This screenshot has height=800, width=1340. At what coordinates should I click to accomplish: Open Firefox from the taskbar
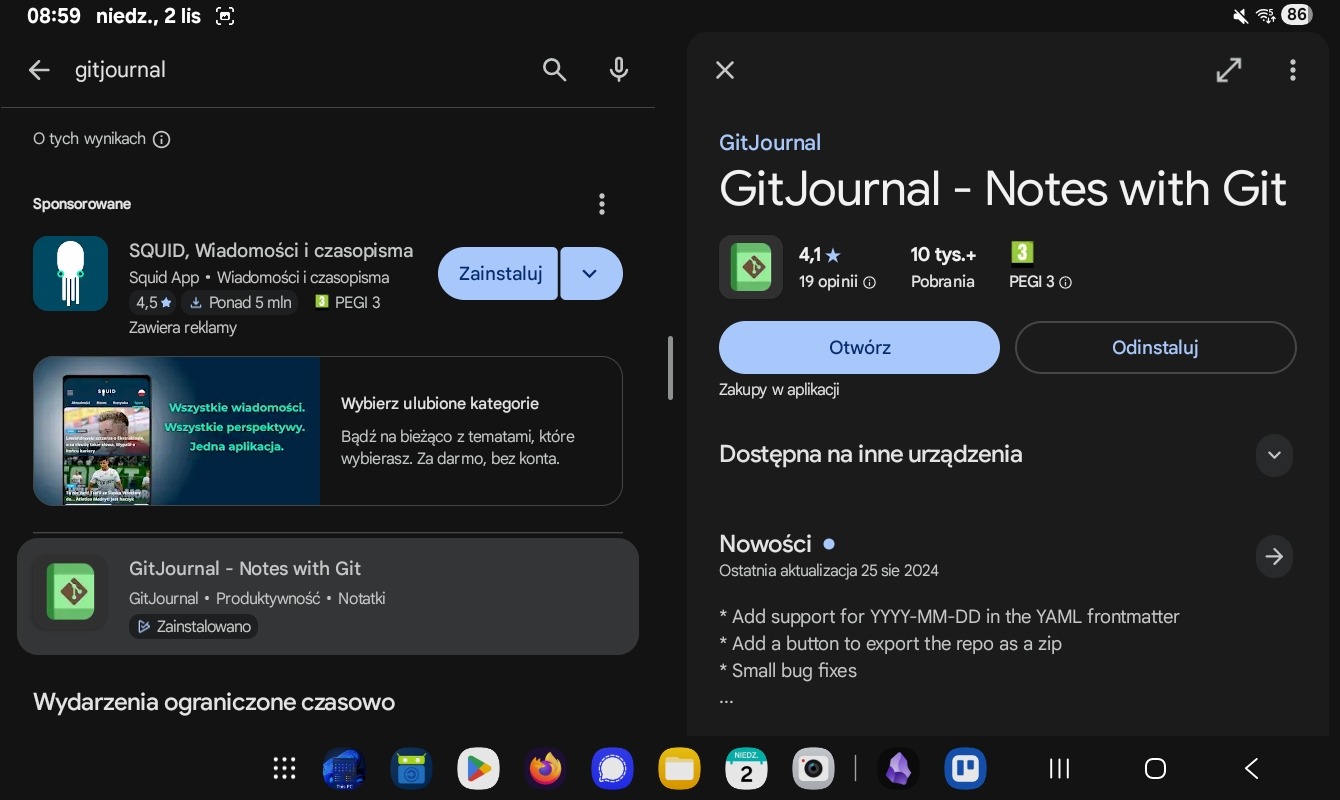pyautogui.click(x=545, y=768)
